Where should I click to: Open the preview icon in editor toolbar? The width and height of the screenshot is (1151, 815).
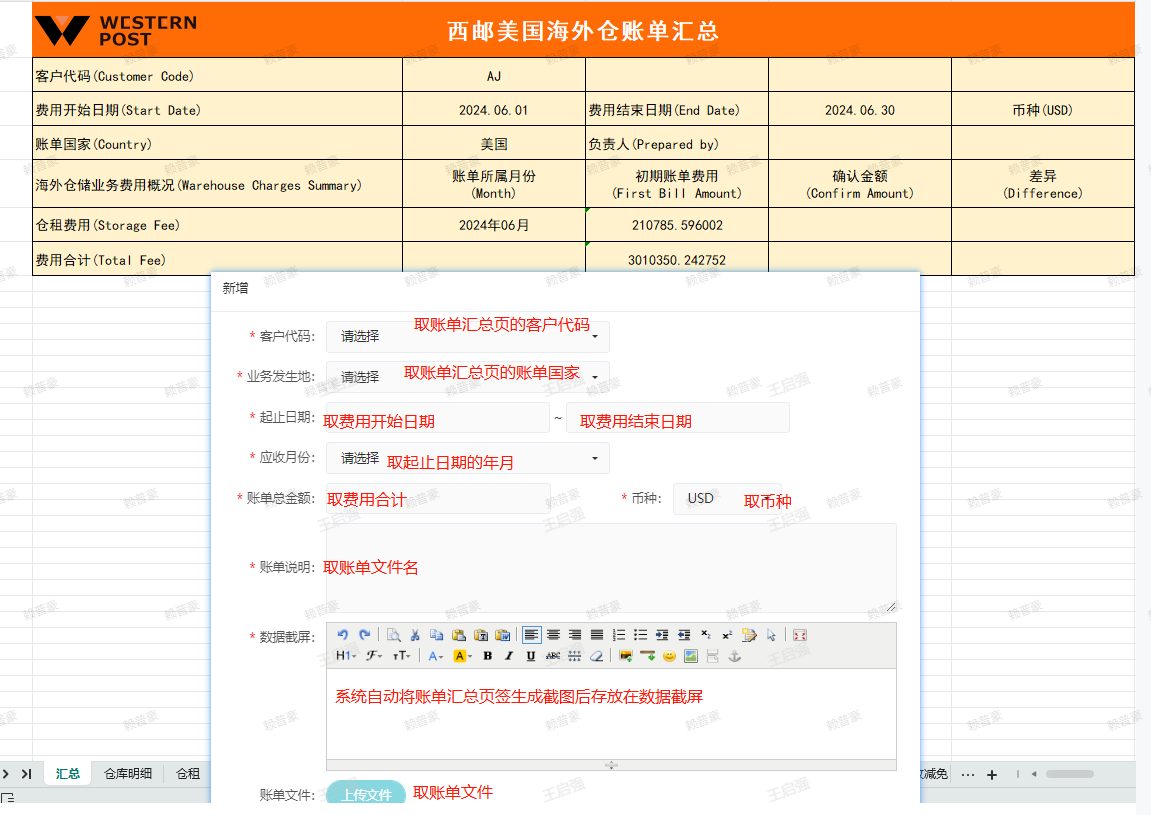[393, 635]
